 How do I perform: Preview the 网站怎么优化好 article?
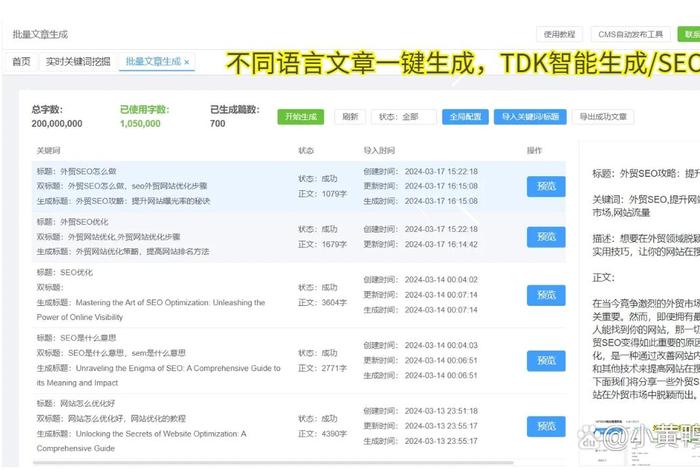(x=546, y=426)
